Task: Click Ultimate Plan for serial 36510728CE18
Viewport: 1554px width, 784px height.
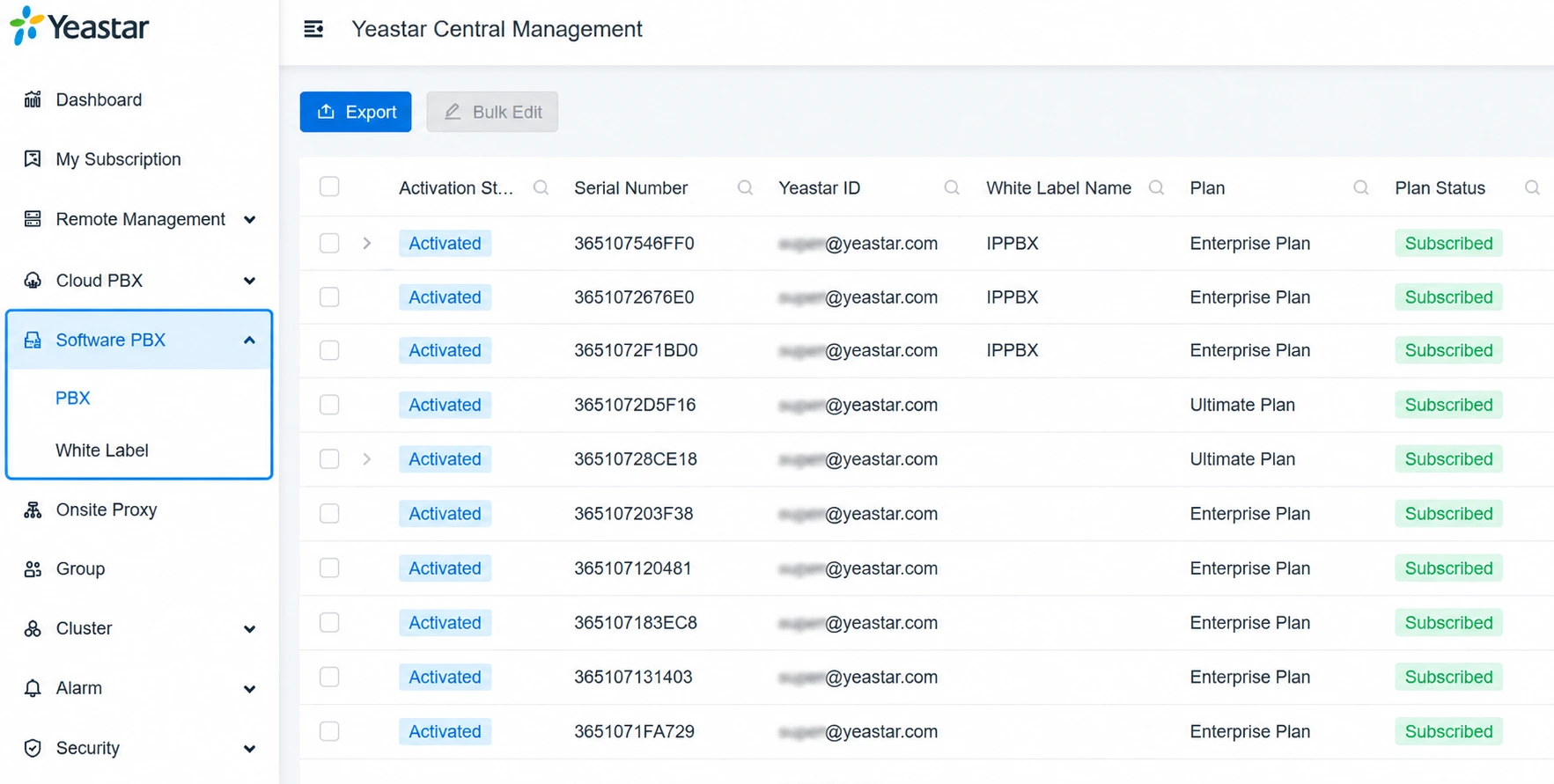Action: click(x=1242, y=459)
